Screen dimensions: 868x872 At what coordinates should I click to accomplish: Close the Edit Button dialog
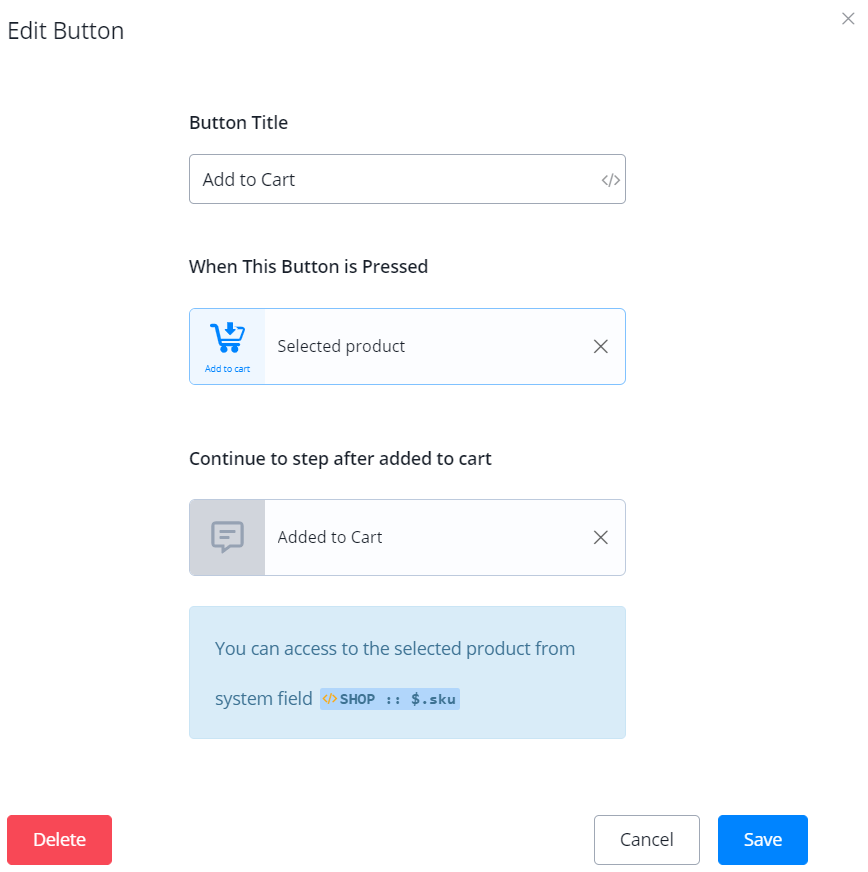(848, 18)
